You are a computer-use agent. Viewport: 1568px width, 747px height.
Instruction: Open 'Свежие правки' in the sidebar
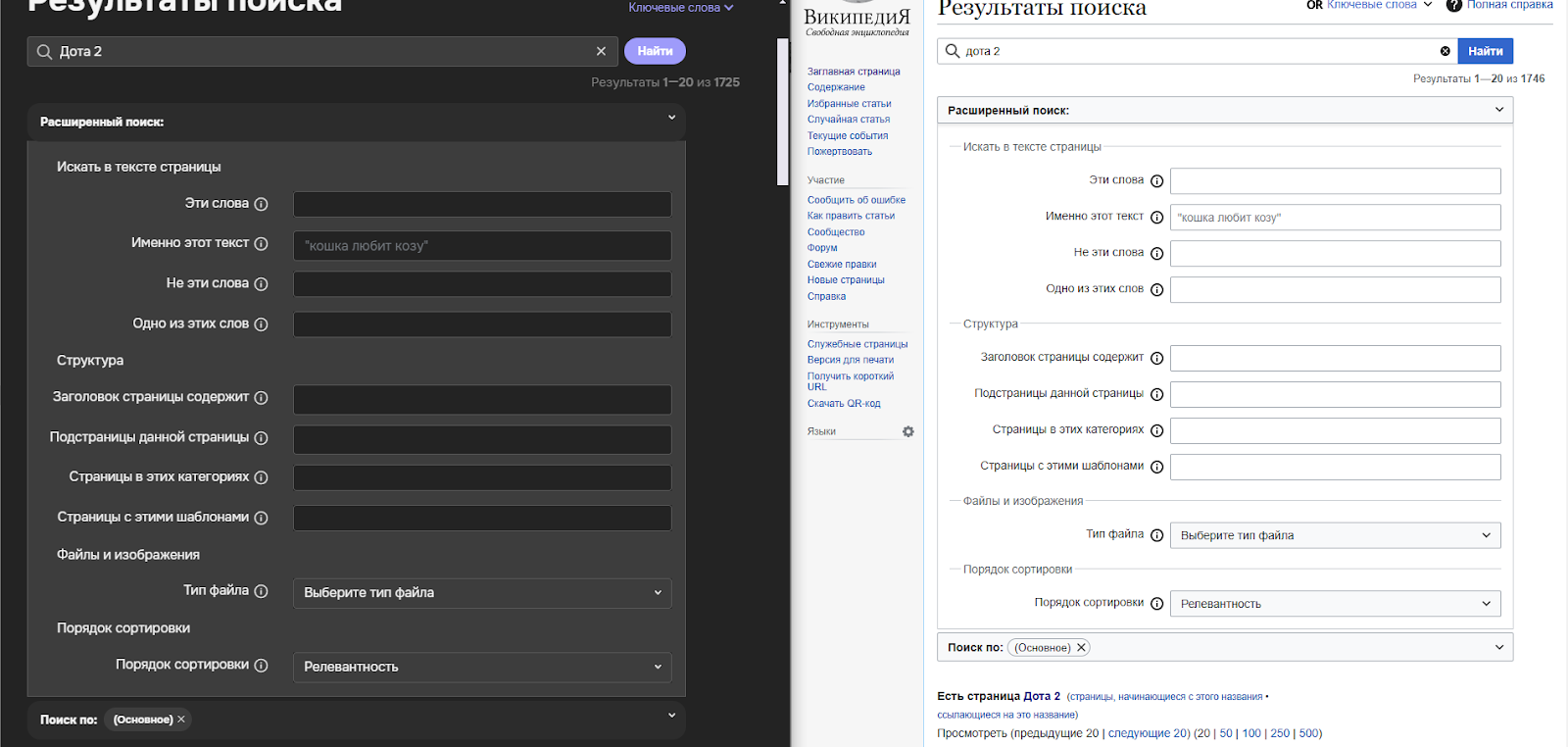pyautogui.click(x=841, y=265)
